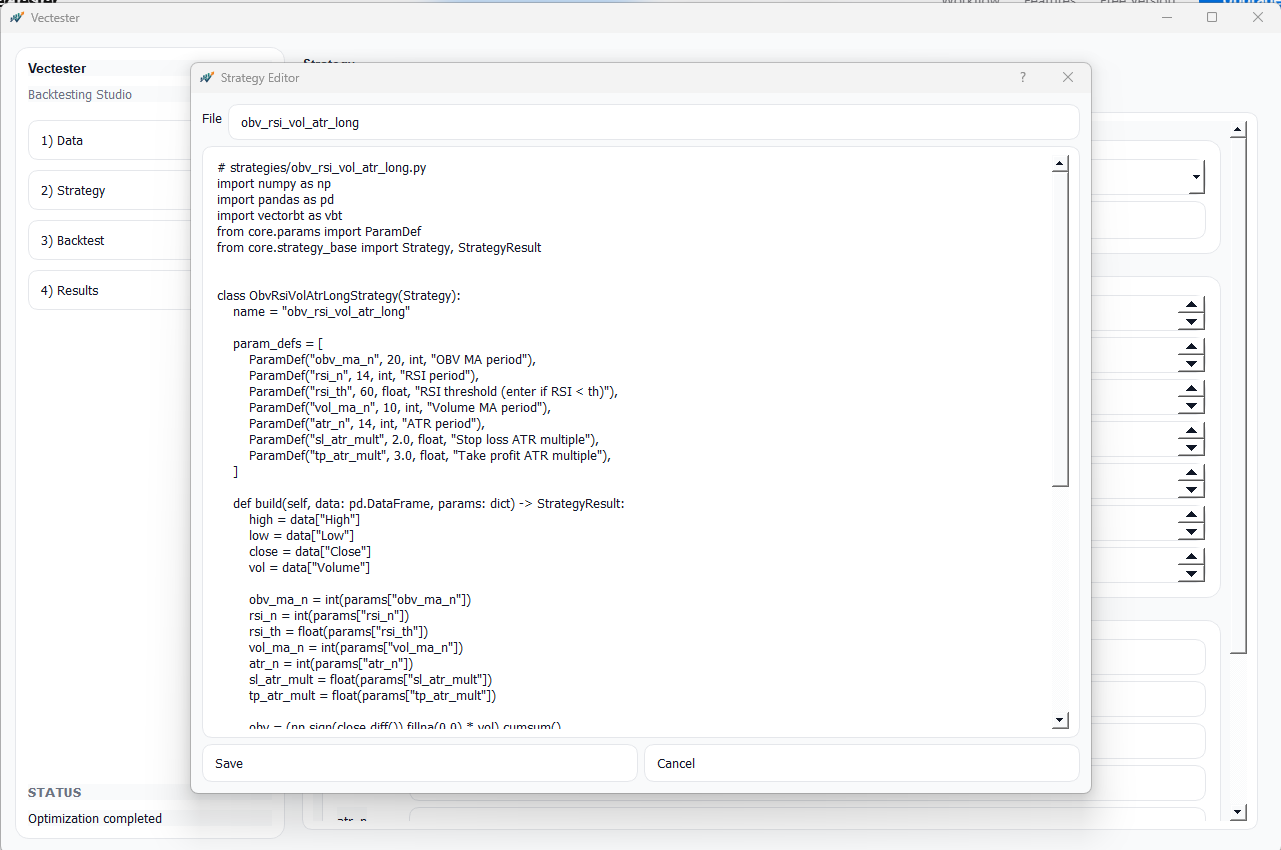1281x850 pixels.
Task: Click the right panel scroll-up arrow
Action: [1237, 128]
